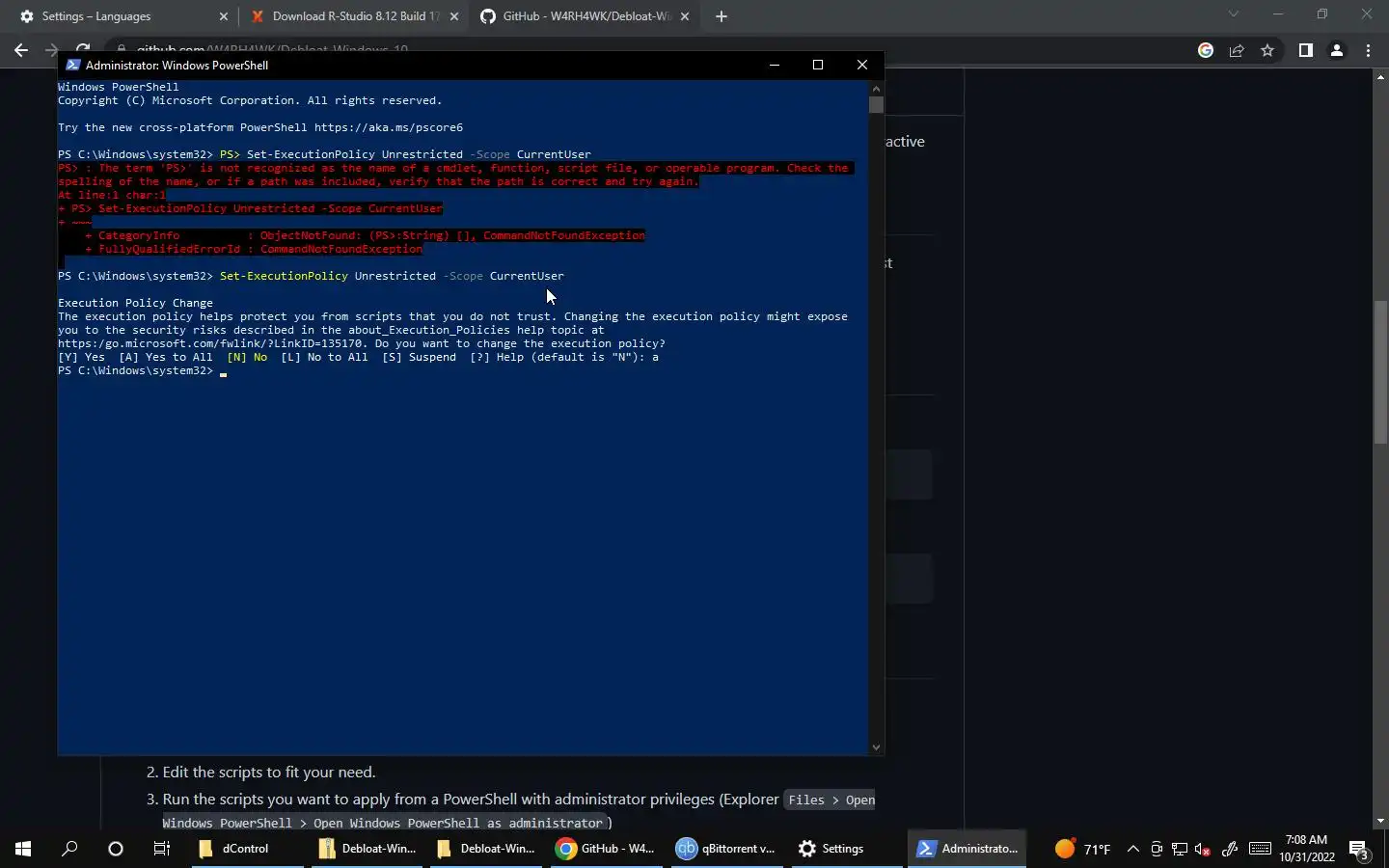Viewport: 1389px width, 868px height.
Task: Click the '[N] No' option text
Action: 247,357
